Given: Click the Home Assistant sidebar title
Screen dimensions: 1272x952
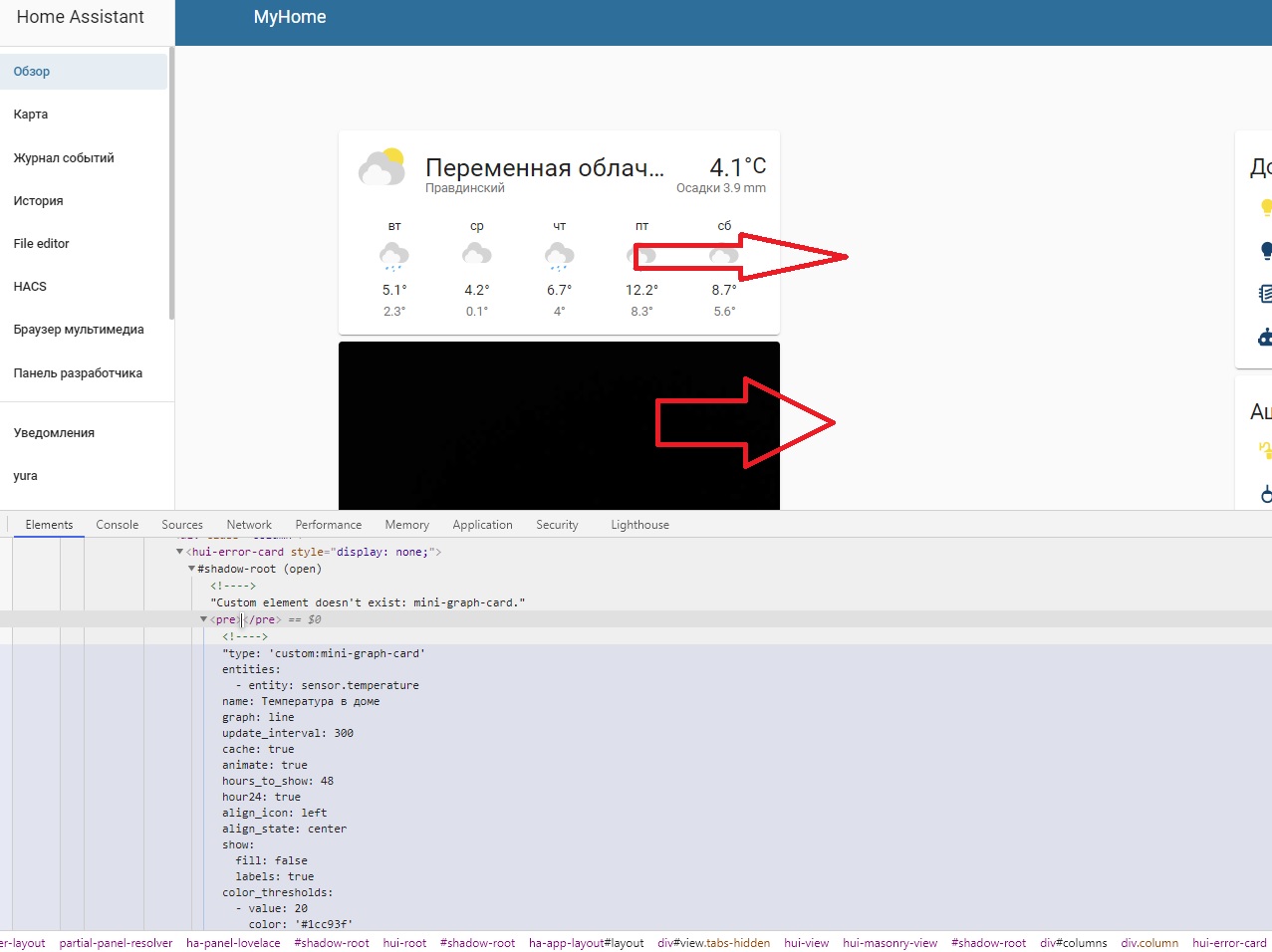Looking at the screenshot, I should click(80, 17).
